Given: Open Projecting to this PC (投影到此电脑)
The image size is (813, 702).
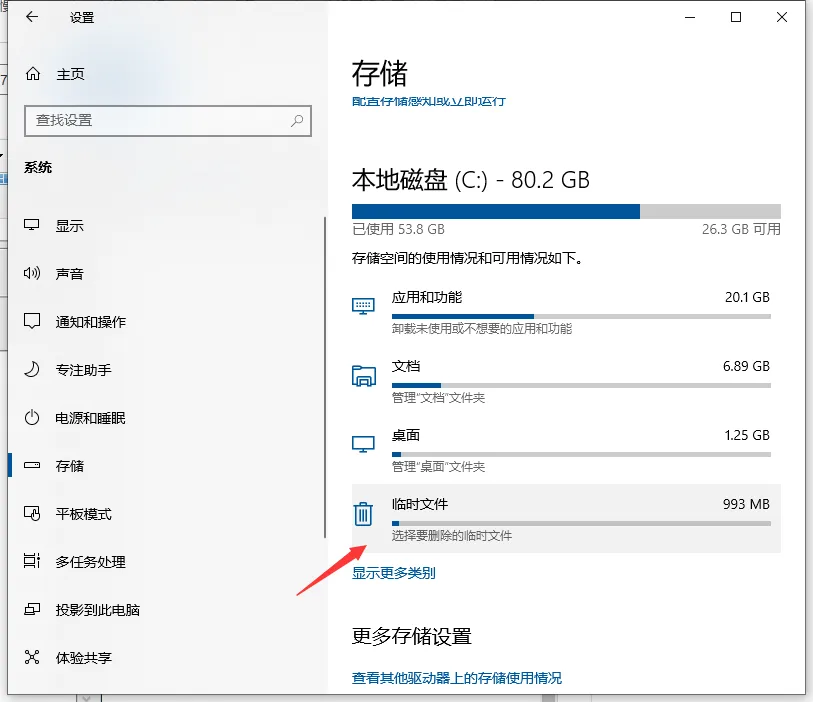Looking at the screenshot, I should pyautogui.click(x=97, y=610).
